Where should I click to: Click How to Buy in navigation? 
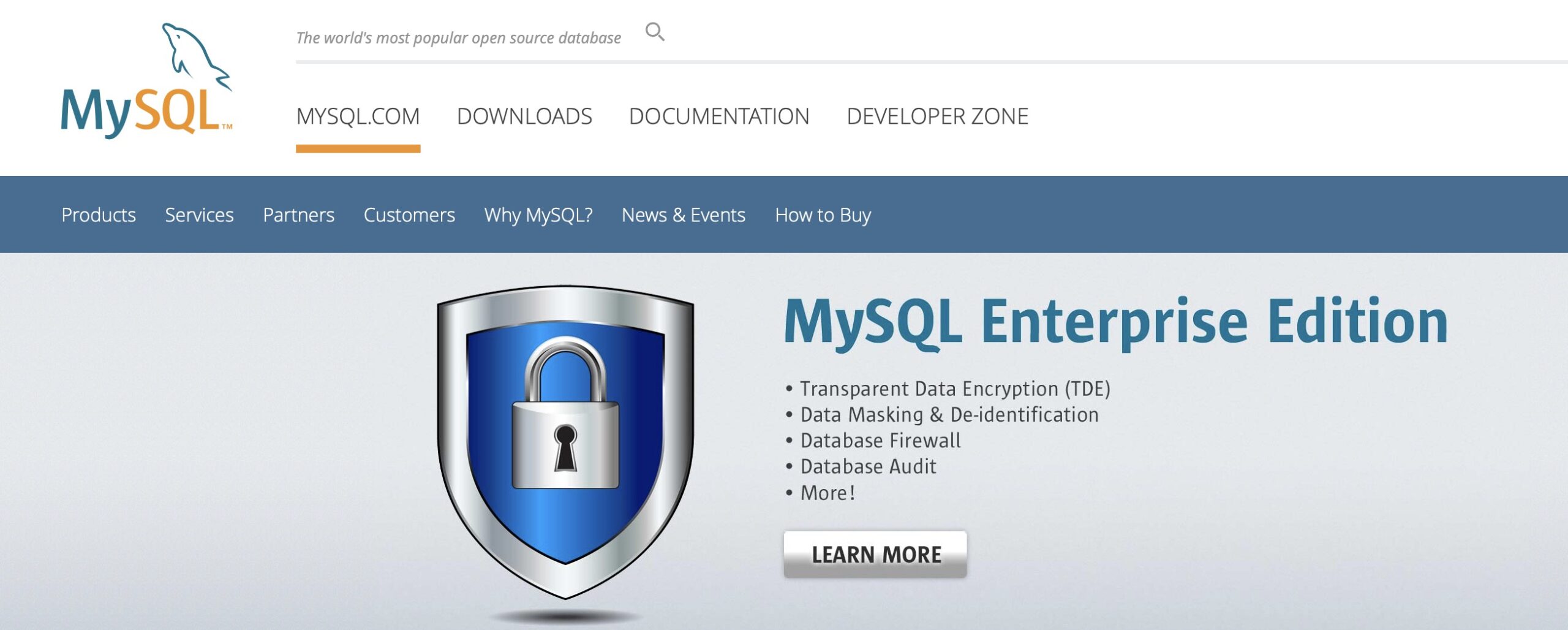pos(823,215)
